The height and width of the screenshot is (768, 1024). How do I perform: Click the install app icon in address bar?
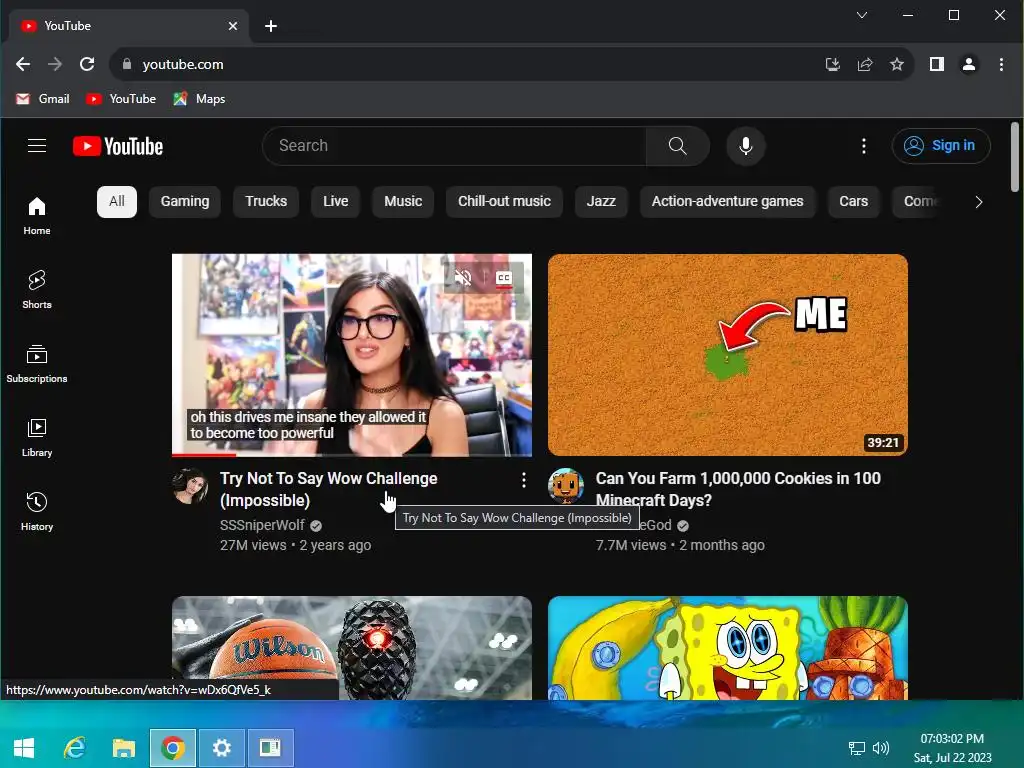[x=832, y=64]
